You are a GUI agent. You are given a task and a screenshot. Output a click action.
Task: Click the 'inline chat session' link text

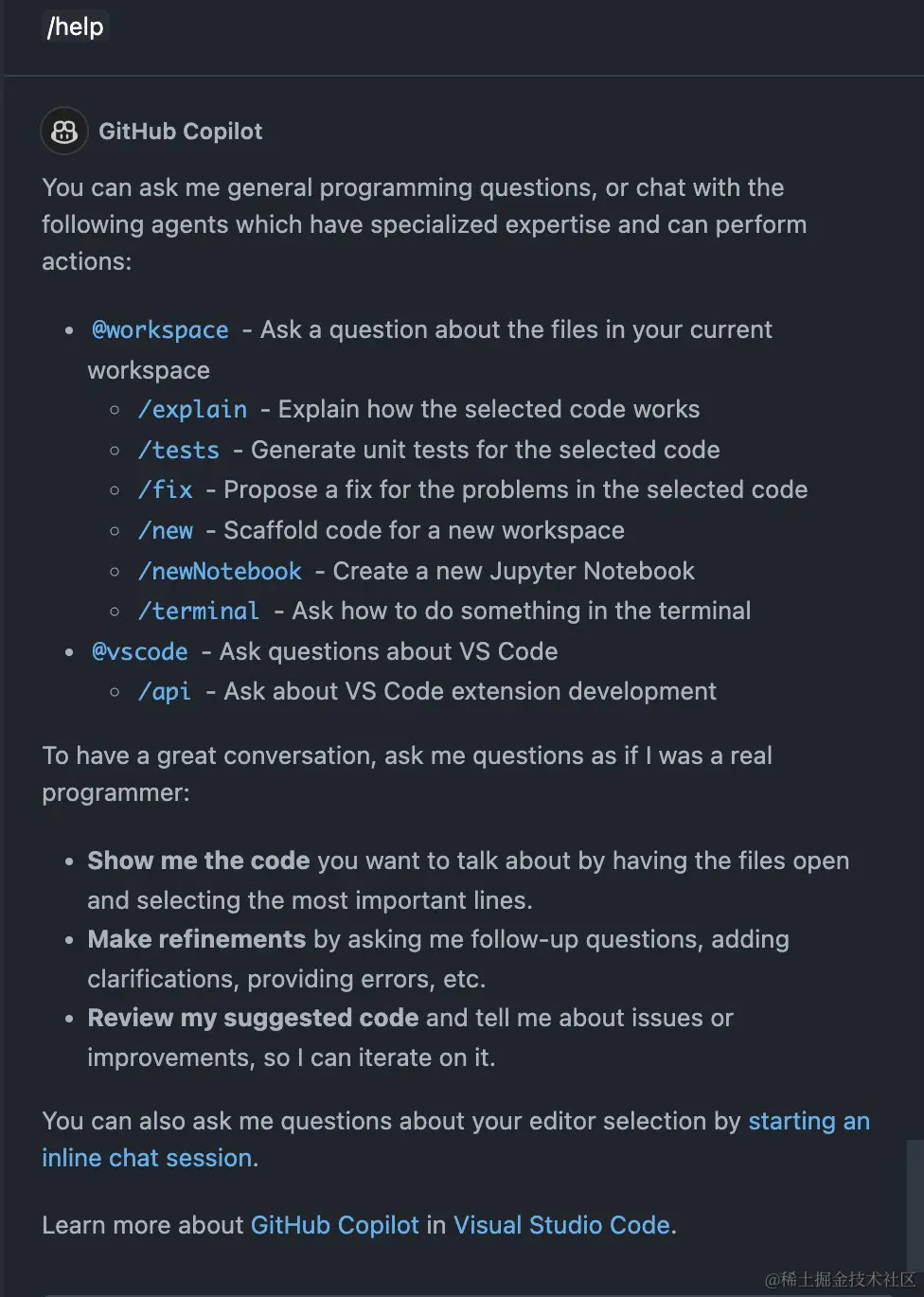(147, 1158)
